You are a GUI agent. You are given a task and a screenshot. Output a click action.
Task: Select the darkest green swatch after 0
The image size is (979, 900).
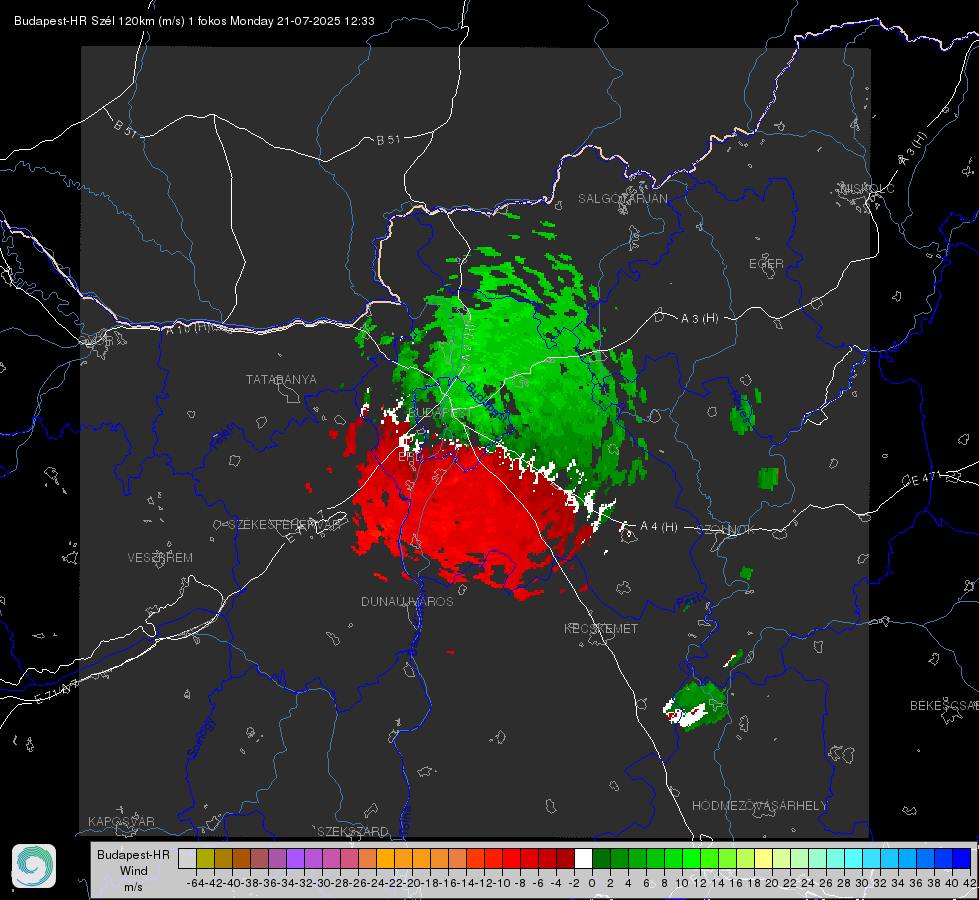click(x=601, y=858)
